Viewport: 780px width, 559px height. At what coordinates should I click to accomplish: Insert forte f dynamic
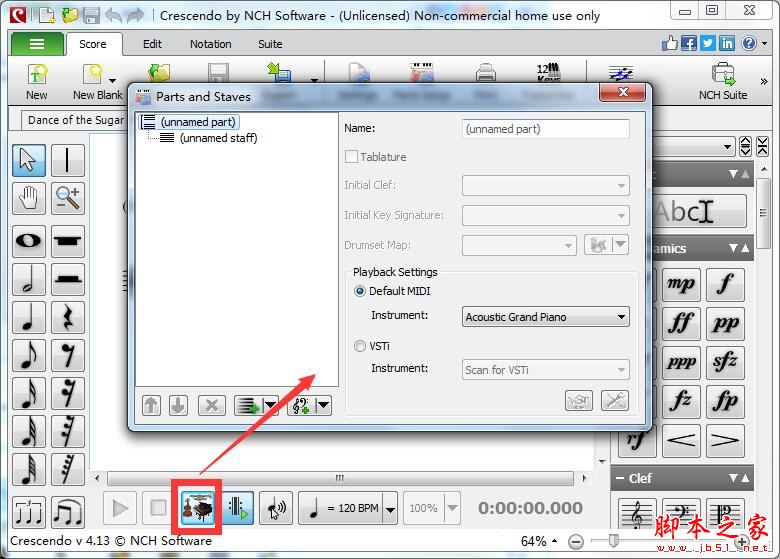[x=725, y=284]
